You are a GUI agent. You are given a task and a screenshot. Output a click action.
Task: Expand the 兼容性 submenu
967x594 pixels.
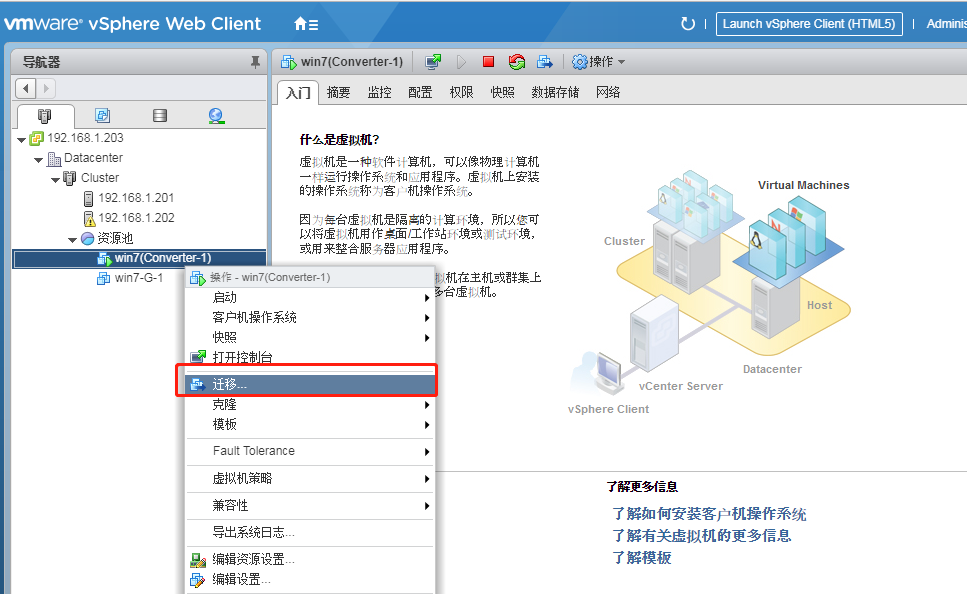(x=427, y=506)
